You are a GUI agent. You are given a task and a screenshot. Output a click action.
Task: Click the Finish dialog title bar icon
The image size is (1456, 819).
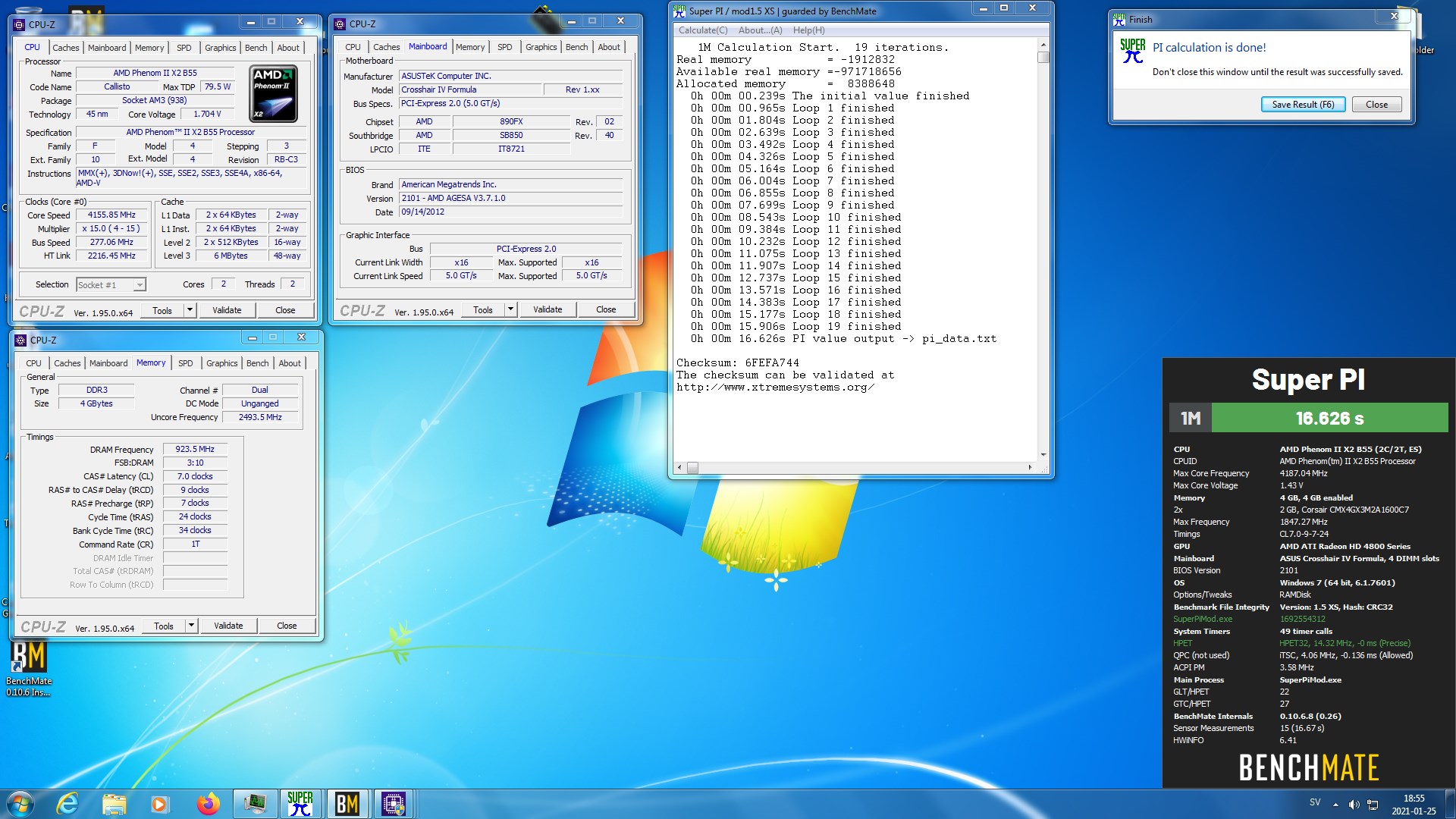tap(1119, 20)
